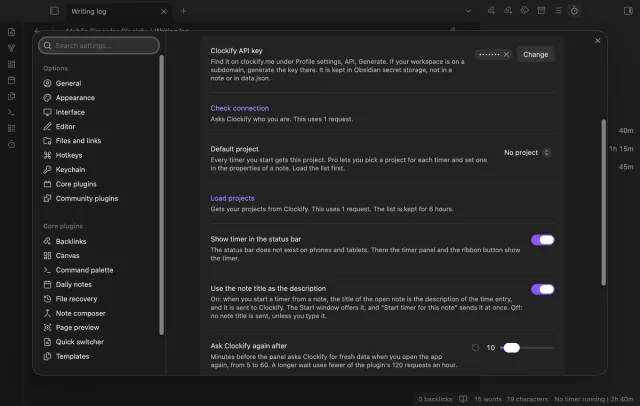Image resolution: width=640 pixels, height=406 pixels.
Task: Adjust the Ask Clockify again slider
Action: (527, 348)
